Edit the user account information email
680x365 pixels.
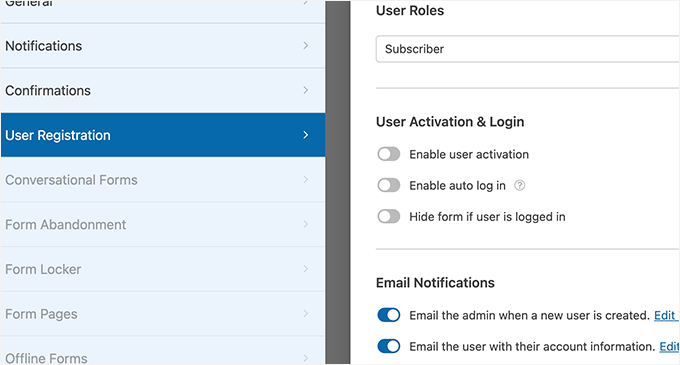pyautogui.click(x=669, y=347)
